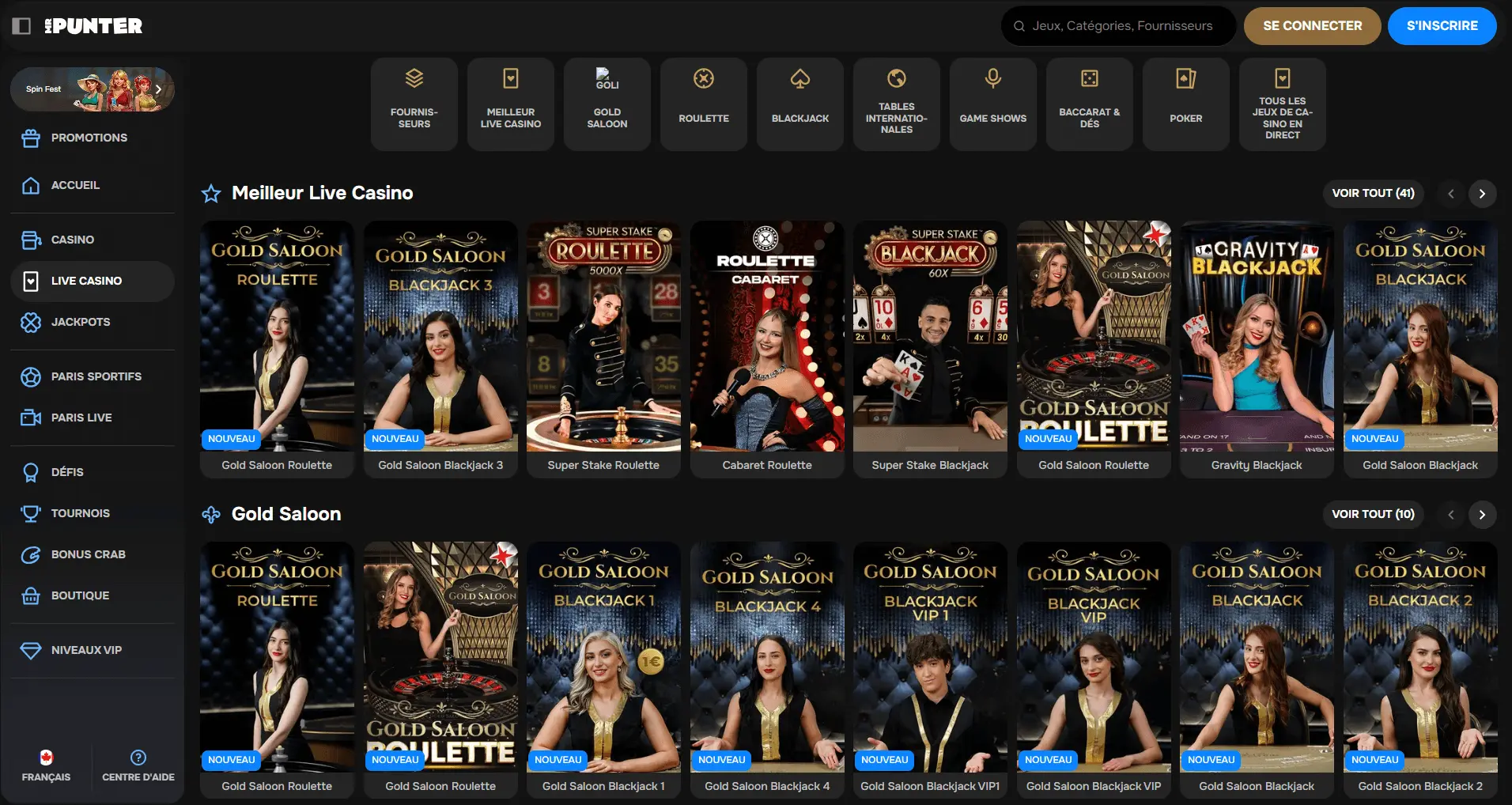1512x805 pixels.
Task: Advance the Meilleur Live Casino carousel right
Action: click(x=1482, y=193)
